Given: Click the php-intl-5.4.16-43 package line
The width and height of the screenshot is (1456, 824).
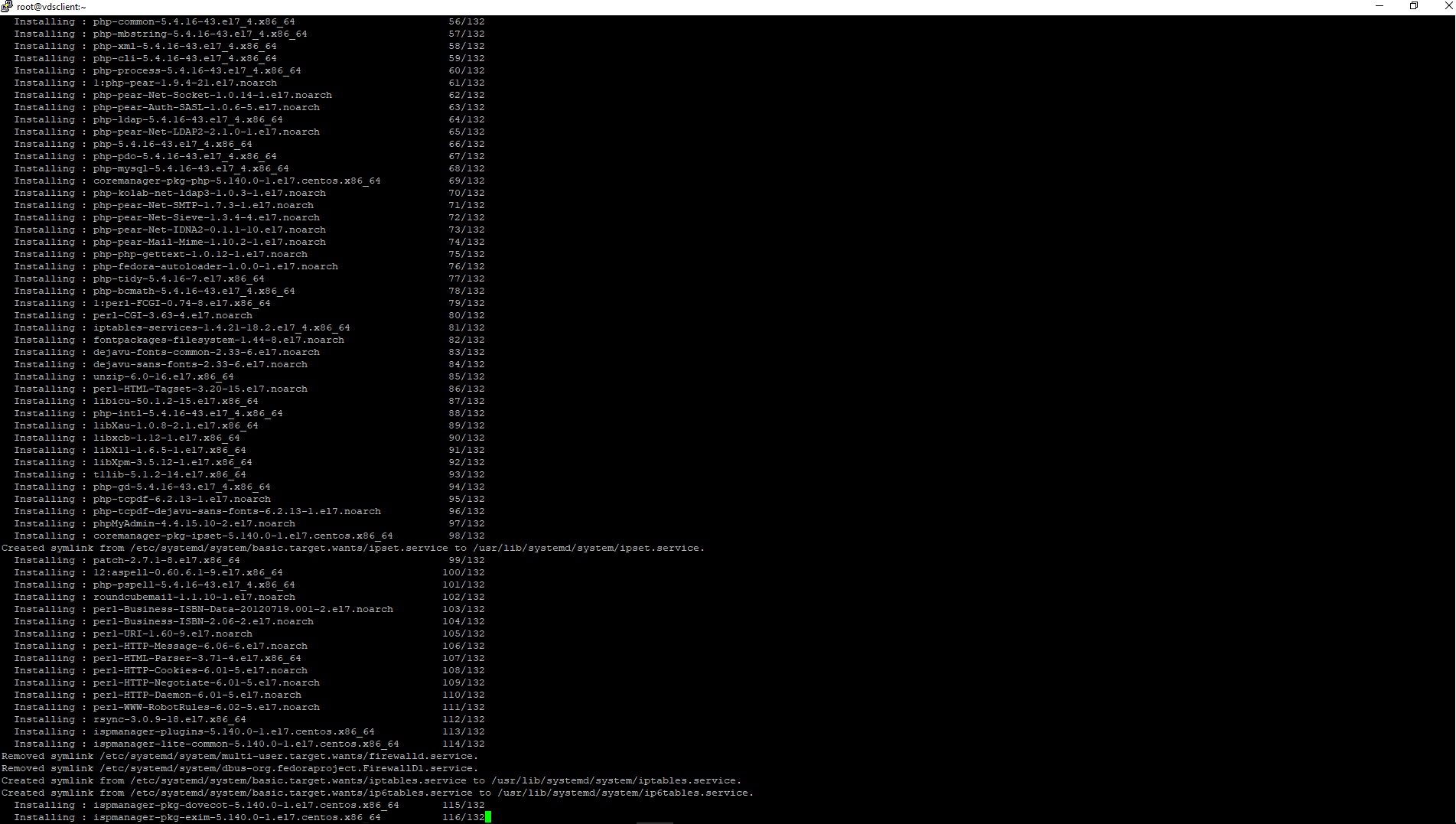Looking at the screenshot, I should point(249,413).
